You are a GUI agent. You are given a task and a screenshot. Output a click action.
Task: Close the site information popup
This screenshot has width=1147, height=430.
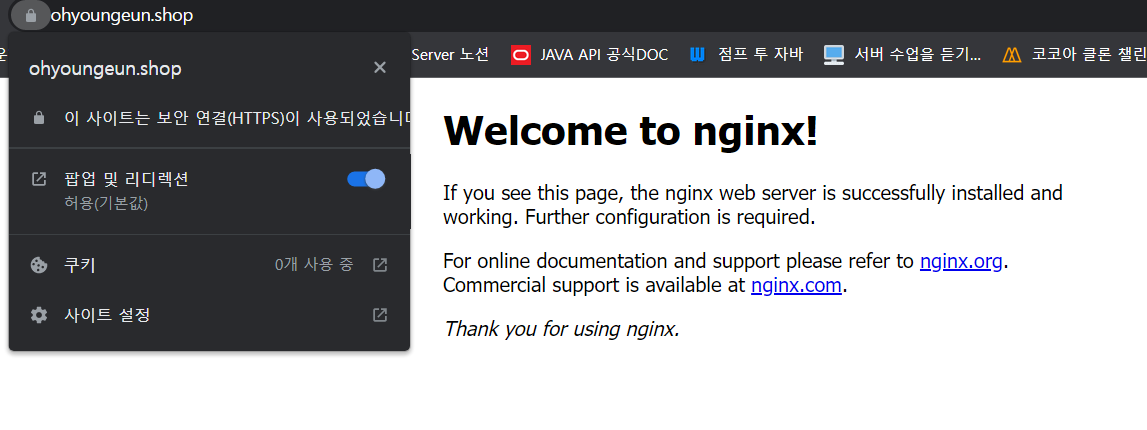tap(380, 68)
